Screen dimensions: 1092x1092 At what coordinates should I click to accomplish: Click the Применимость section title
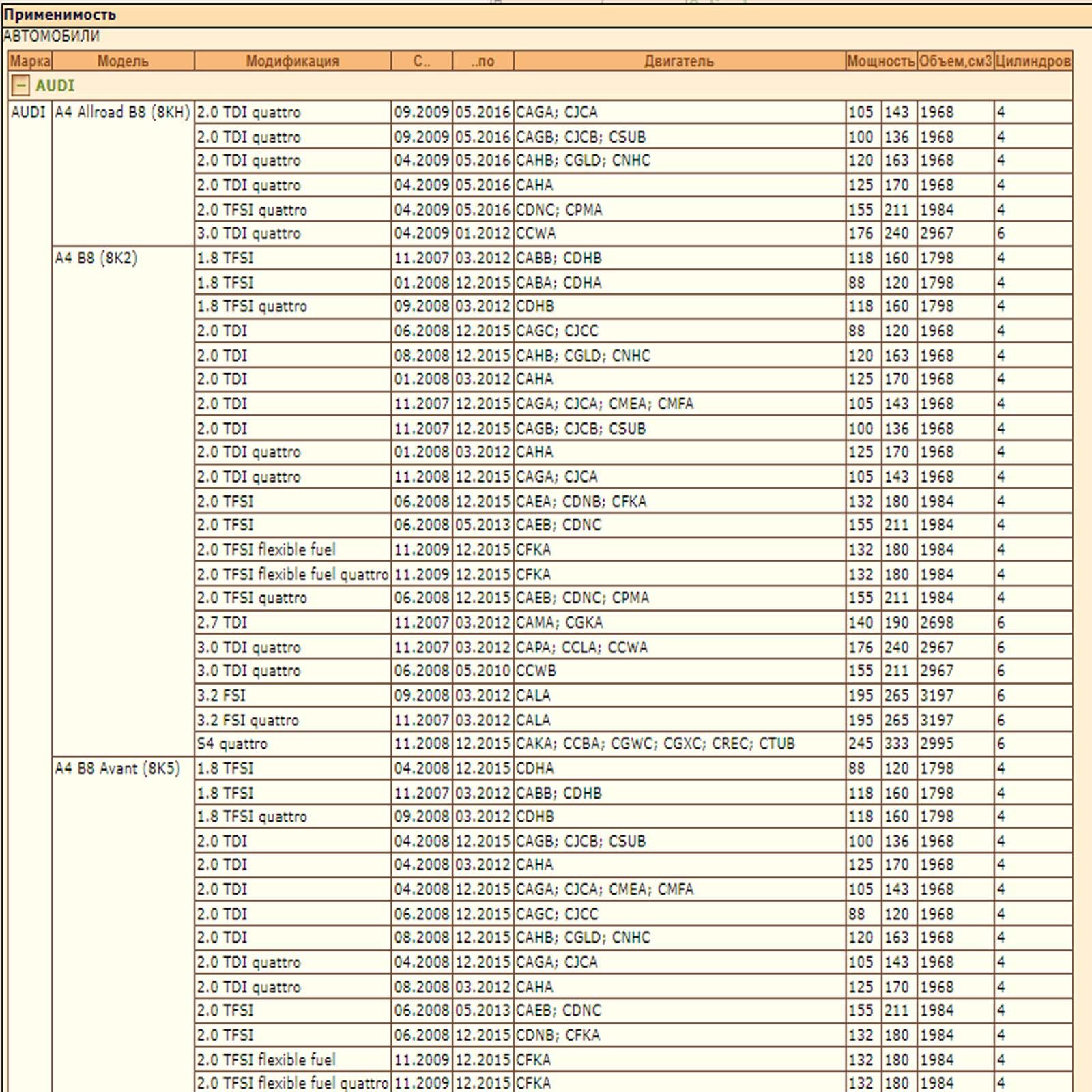(60, 15)
